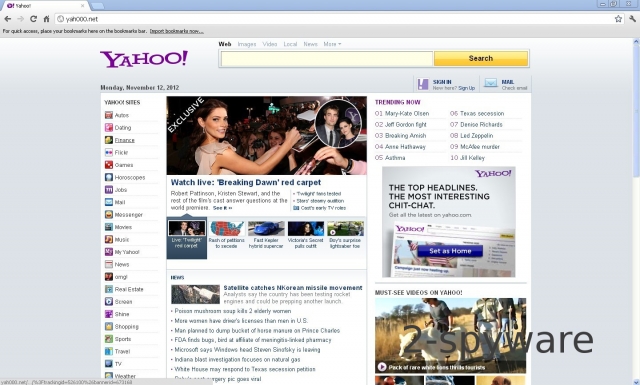Screen dimensions: 640x385
Task: Click the Movies sidebar icon
Action: 109,227
